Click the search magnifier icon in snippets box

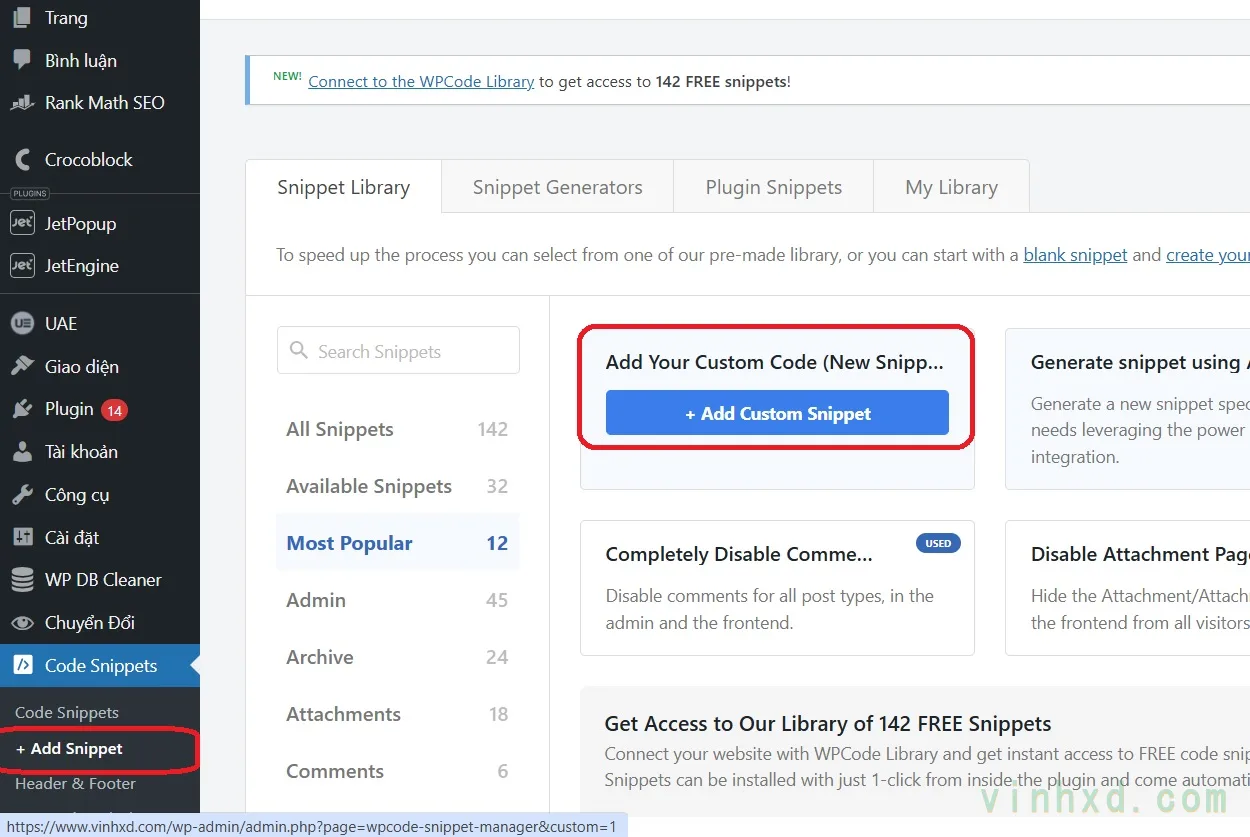tap(298, 350)
